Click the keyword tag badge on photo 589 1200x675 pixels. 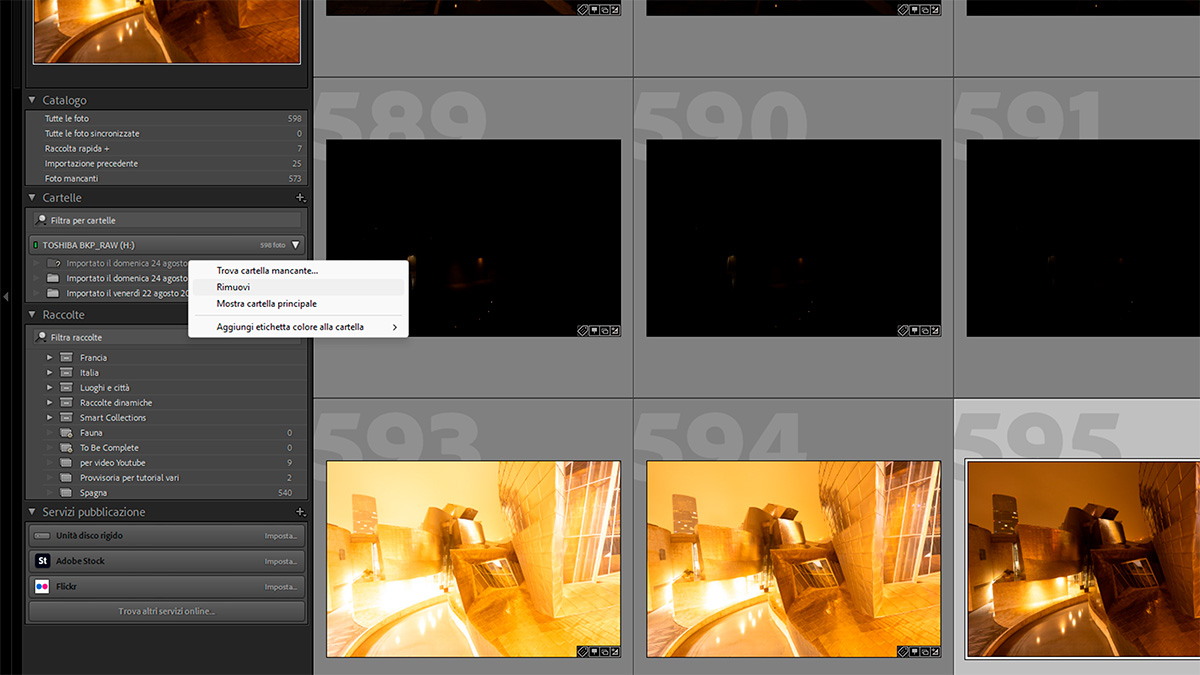pos(582,330)
